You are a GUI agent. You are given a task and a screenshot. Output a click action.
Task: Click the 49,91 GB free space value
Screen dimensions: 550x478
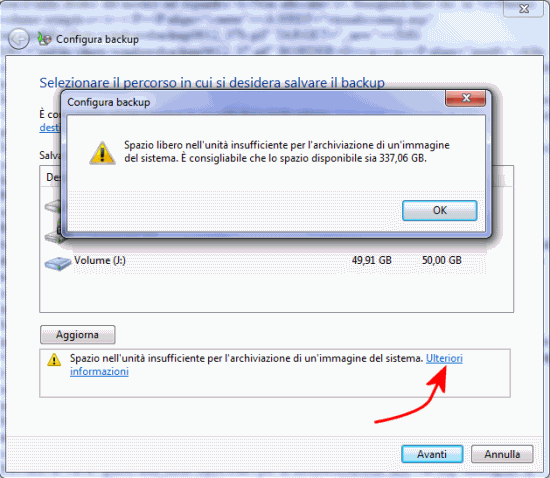tap(371, 260)
